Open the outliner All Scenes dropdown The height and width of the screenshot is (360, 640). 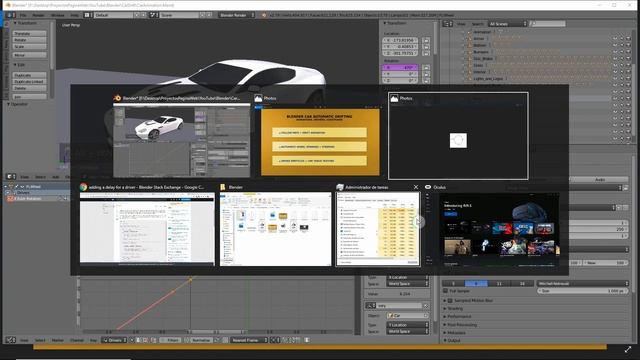[508, 24]
